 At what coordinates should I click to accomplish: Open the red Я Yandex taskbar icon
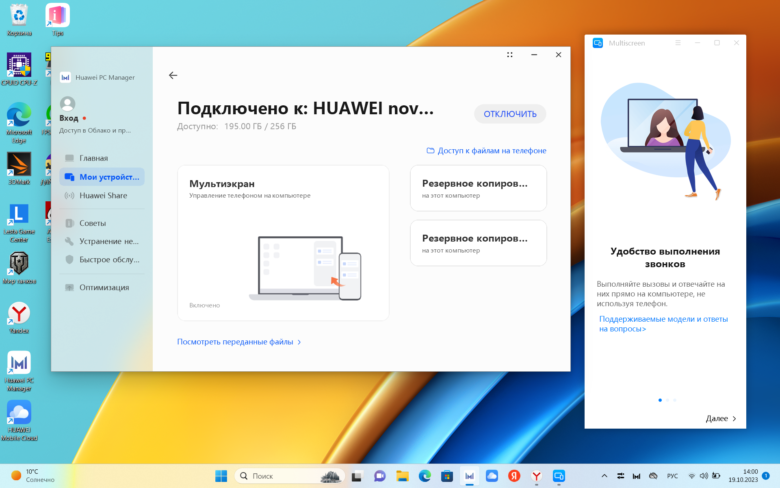(x=514, y=476)
